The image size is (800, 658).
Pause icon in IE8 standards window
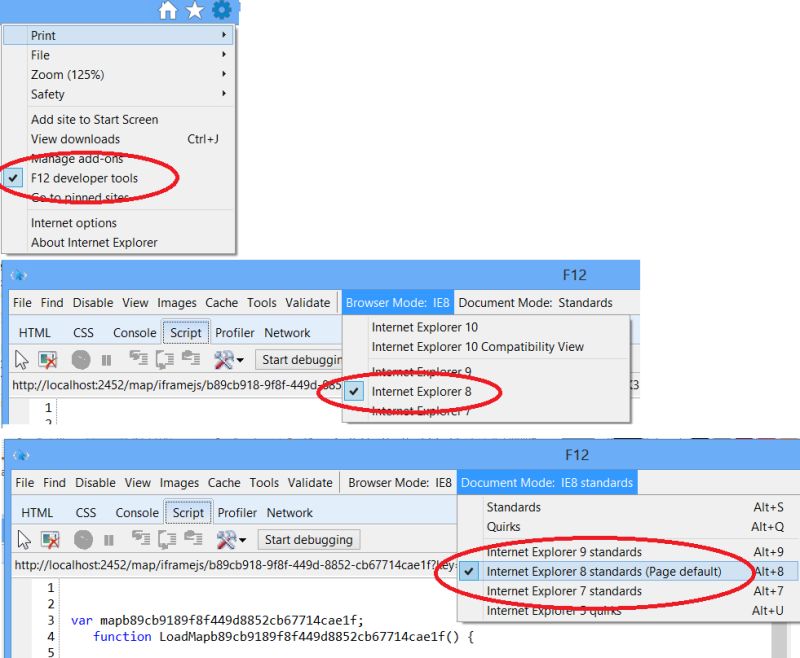tap(109, 541)
